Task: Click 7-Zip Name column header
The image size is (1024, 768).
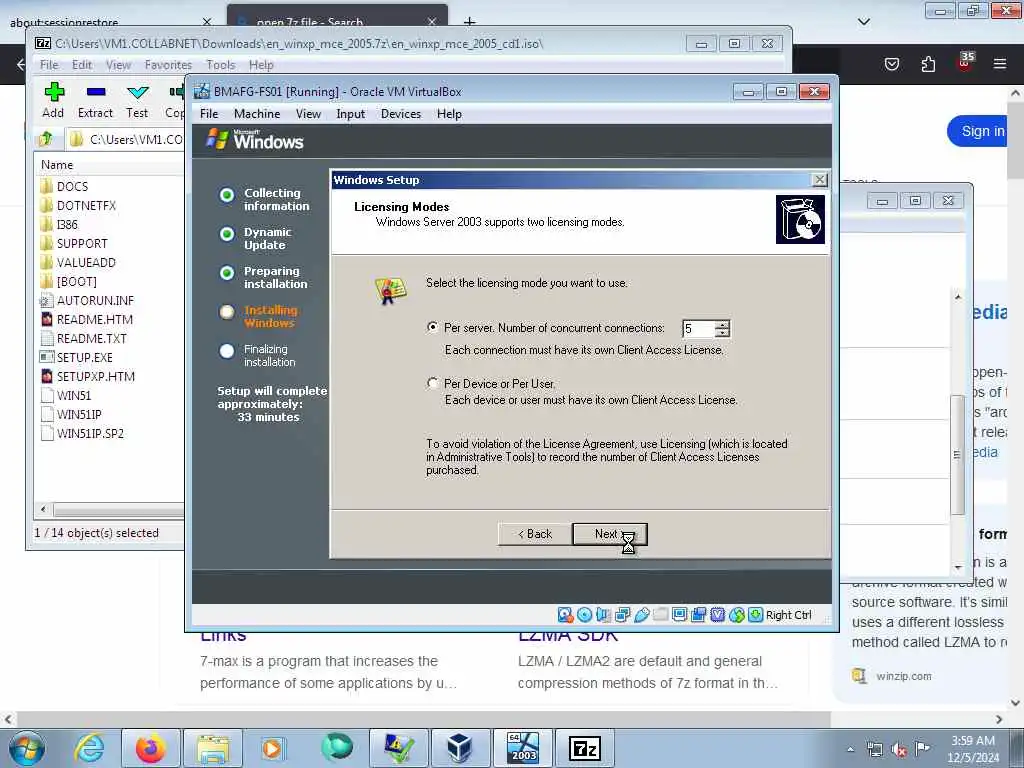Action: tap(110, 165)
